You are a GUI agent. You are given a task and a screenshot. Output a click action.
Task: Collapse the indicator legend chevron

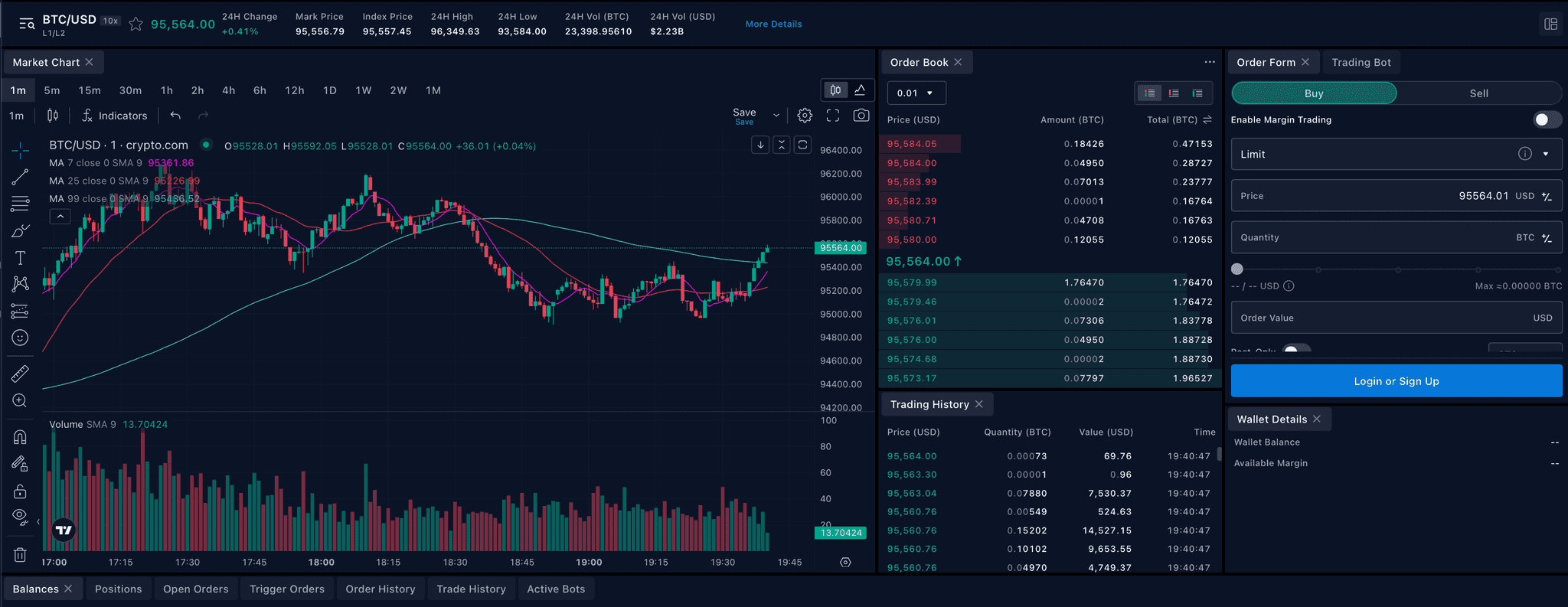click(60, 217)
